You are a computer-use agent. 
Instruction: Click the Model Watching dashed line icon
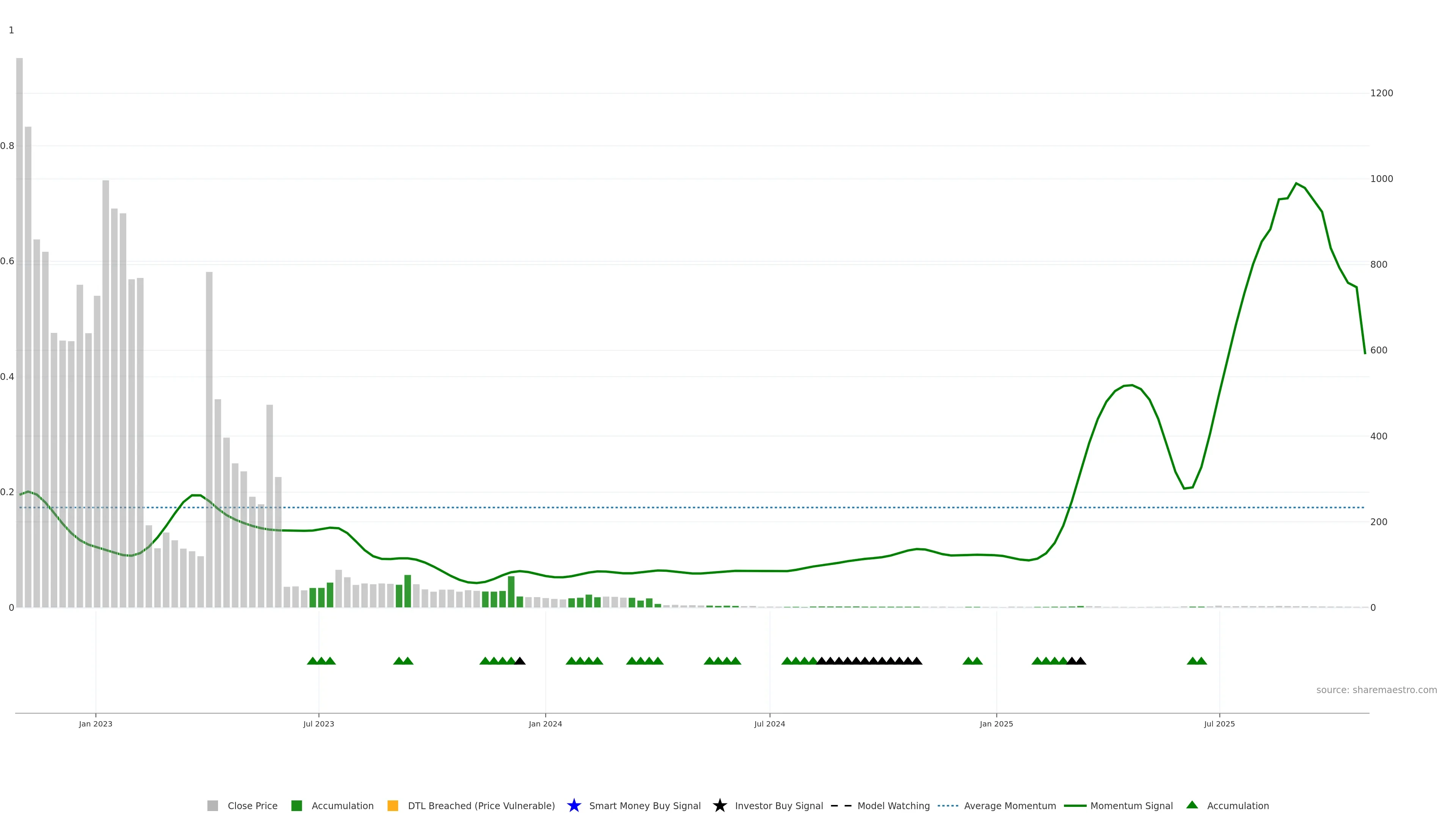841,805
